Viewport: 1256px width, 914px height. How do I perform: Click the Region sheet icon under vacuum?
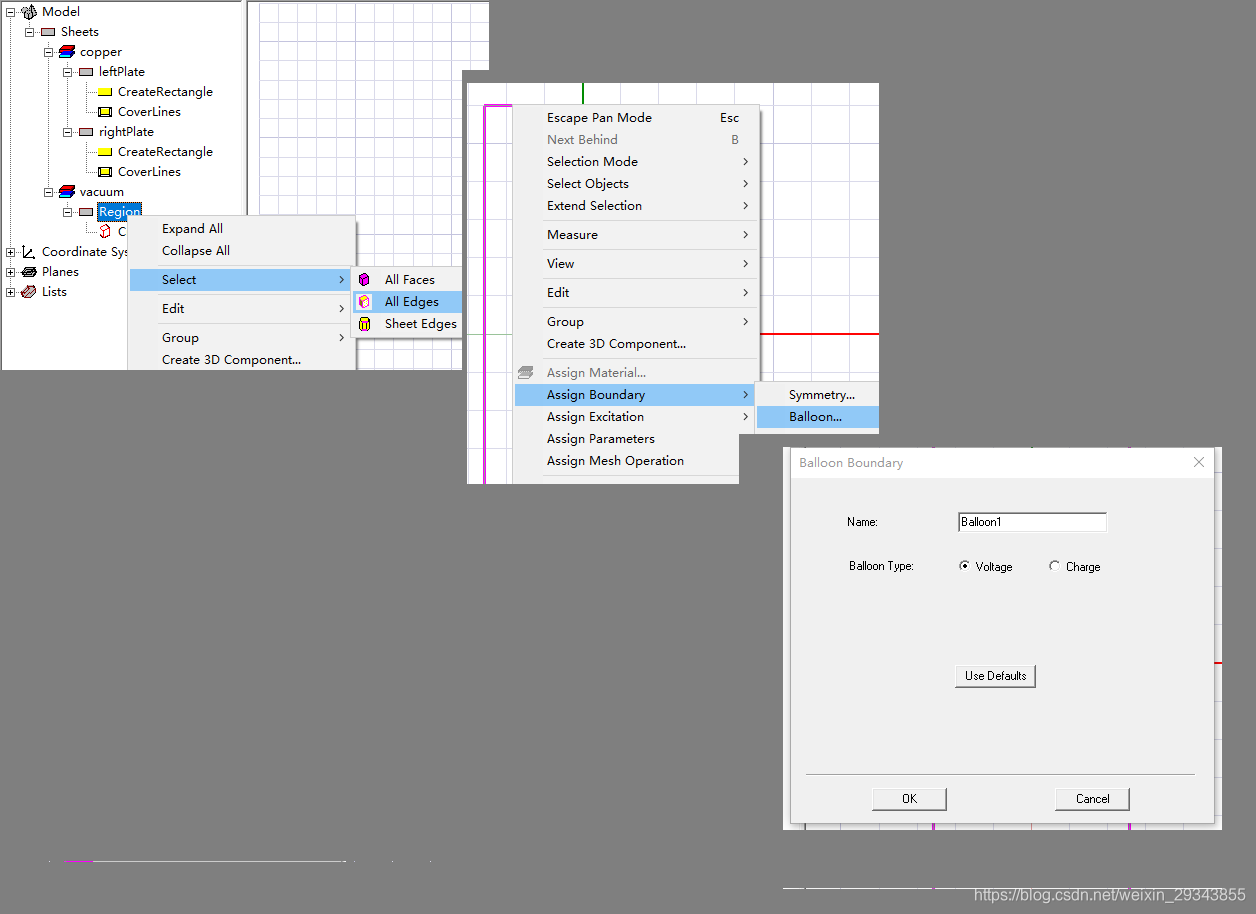point(86,212)
